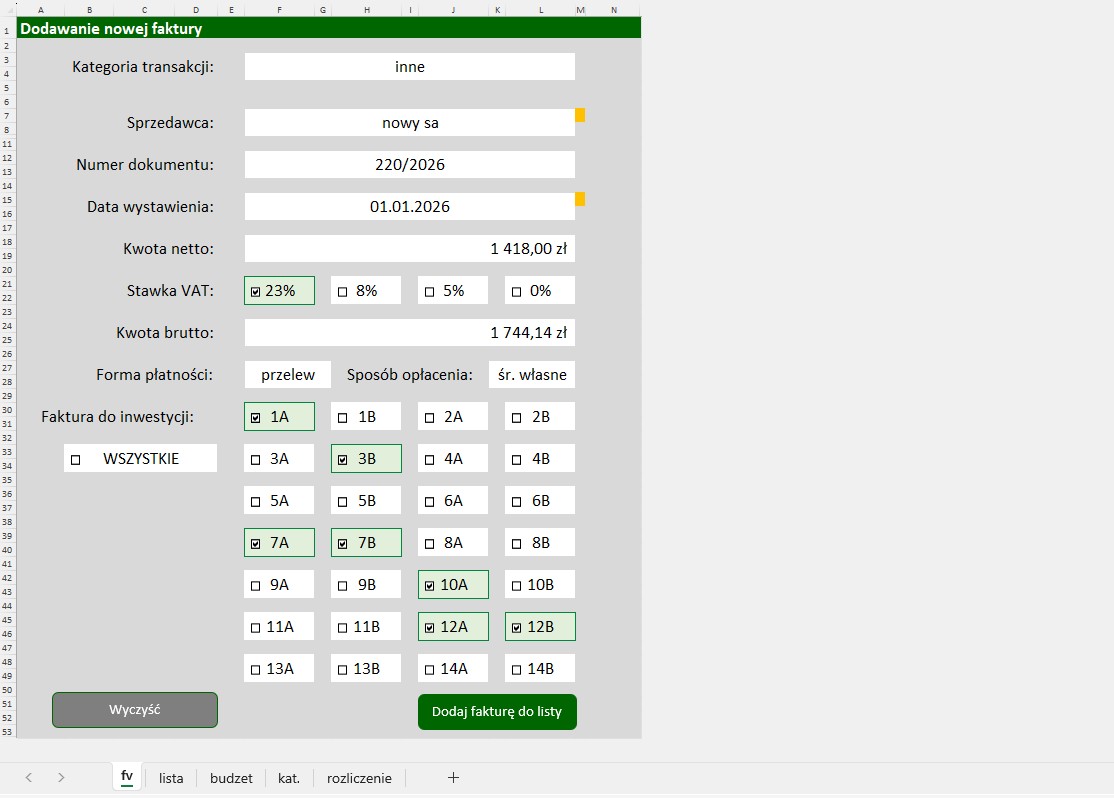1114x798 pixels.
Task: Open the Forma płatności field showing przelew
Action: click(288, 375)
